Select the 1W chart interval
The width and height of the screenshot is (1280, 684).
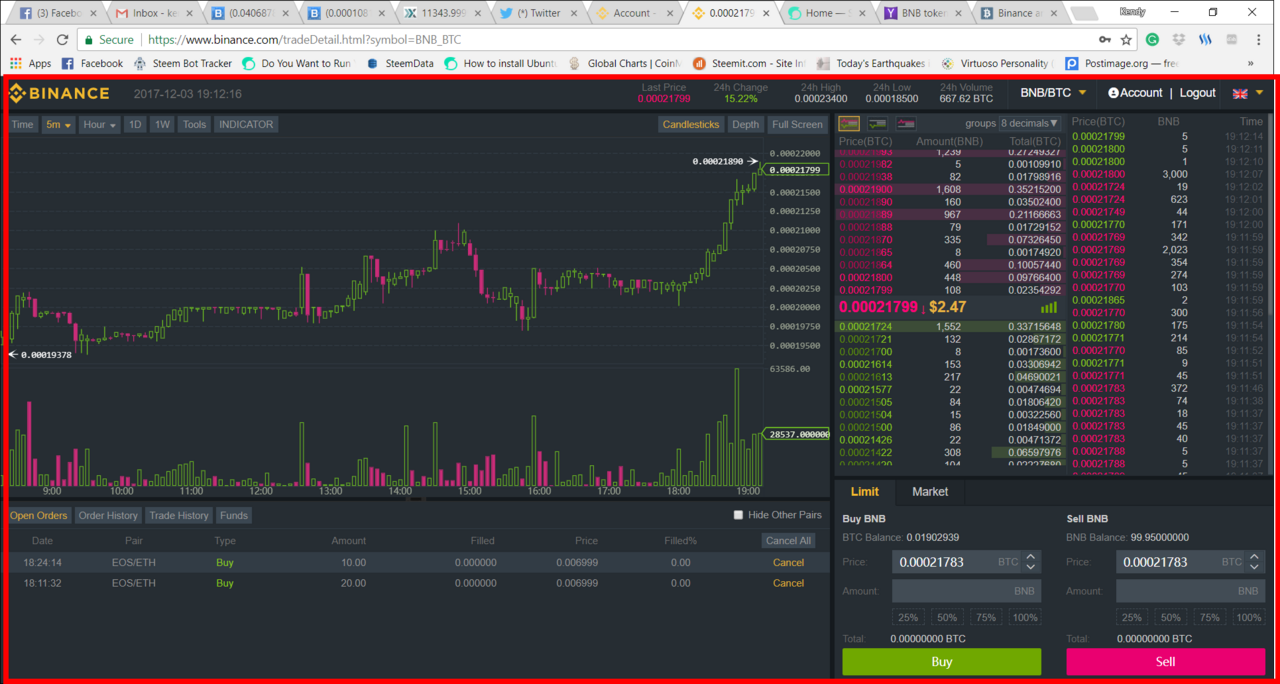(162, 124)
